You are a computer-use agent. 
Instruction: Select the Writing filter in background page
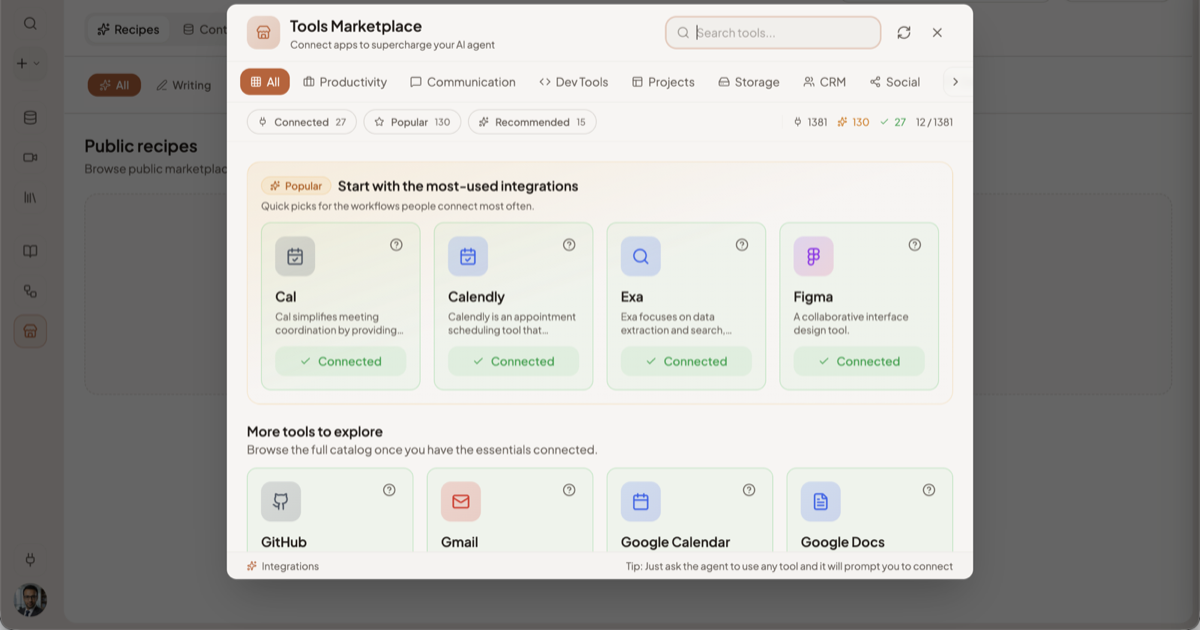click(x=184, y=85)
